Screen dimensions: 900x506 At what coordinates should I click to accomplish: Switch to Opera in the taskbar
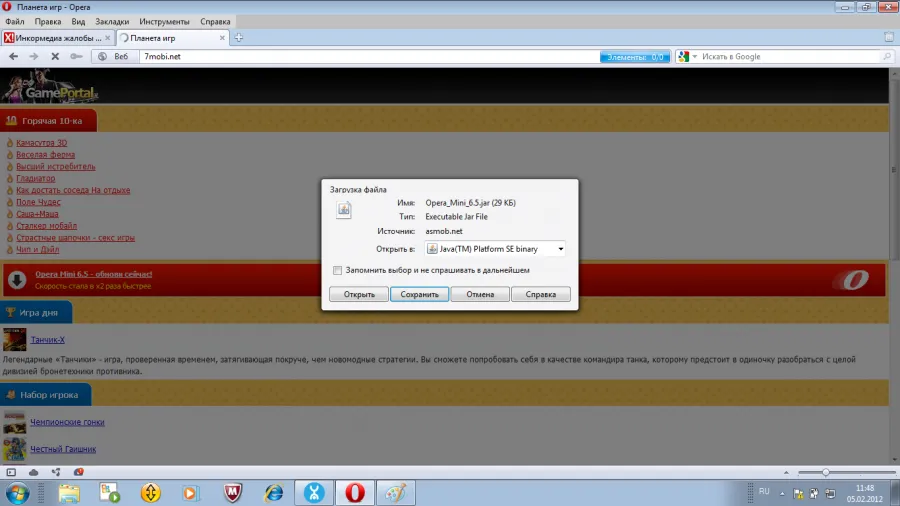click(x=355, y=493)
